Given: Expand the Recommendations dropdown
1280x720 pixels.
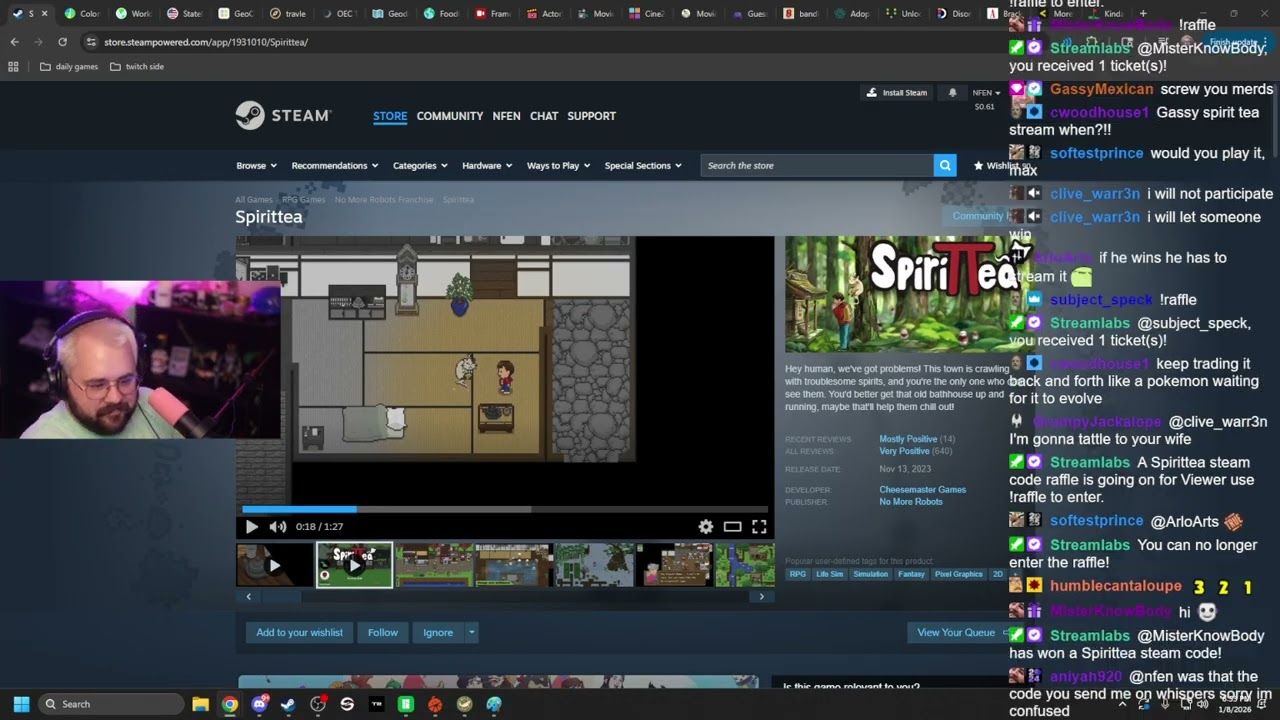Looking at the screenshot, I should click(335, 166).
